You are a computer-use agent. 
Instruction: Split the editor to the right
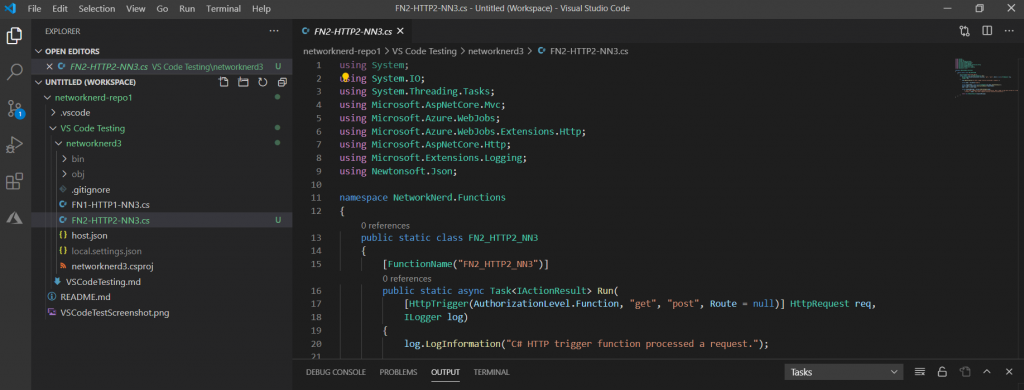point(987,31)
